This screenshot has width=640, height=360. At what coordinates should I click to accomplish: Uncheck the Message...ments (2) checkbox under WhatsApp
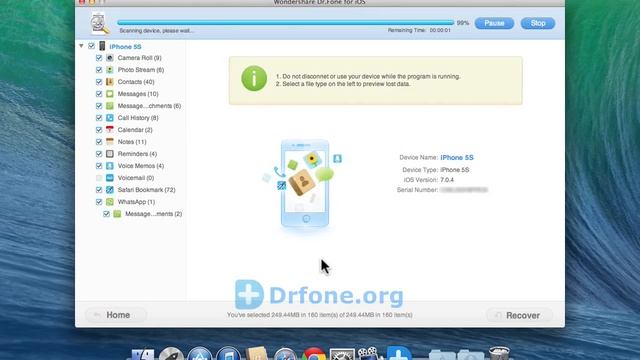(107, 214)
